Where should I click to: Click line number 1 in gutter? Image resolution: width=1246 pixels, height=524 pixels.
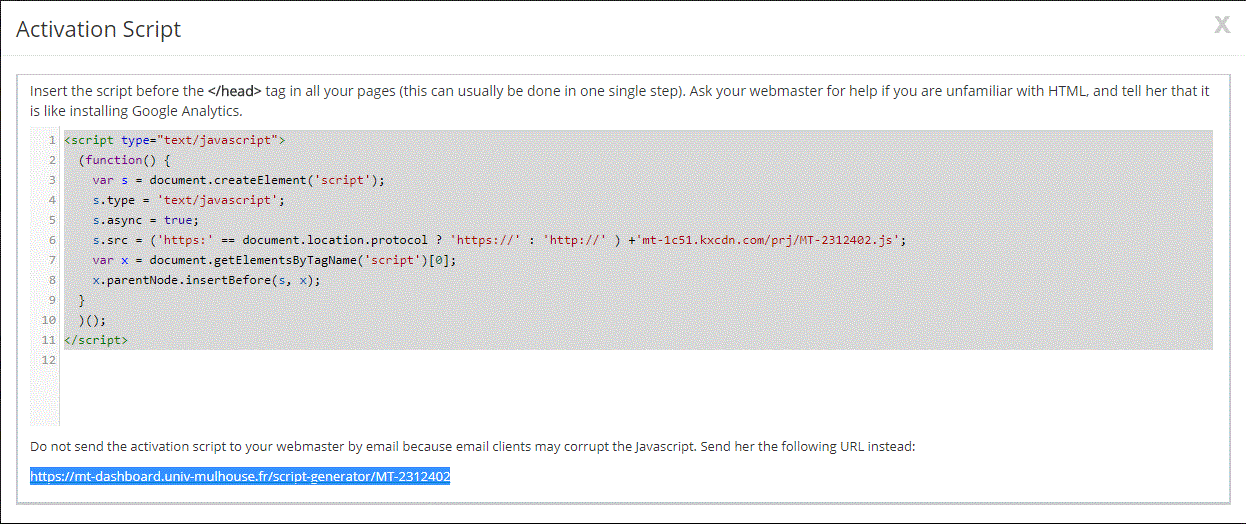(x=52, y=140)
